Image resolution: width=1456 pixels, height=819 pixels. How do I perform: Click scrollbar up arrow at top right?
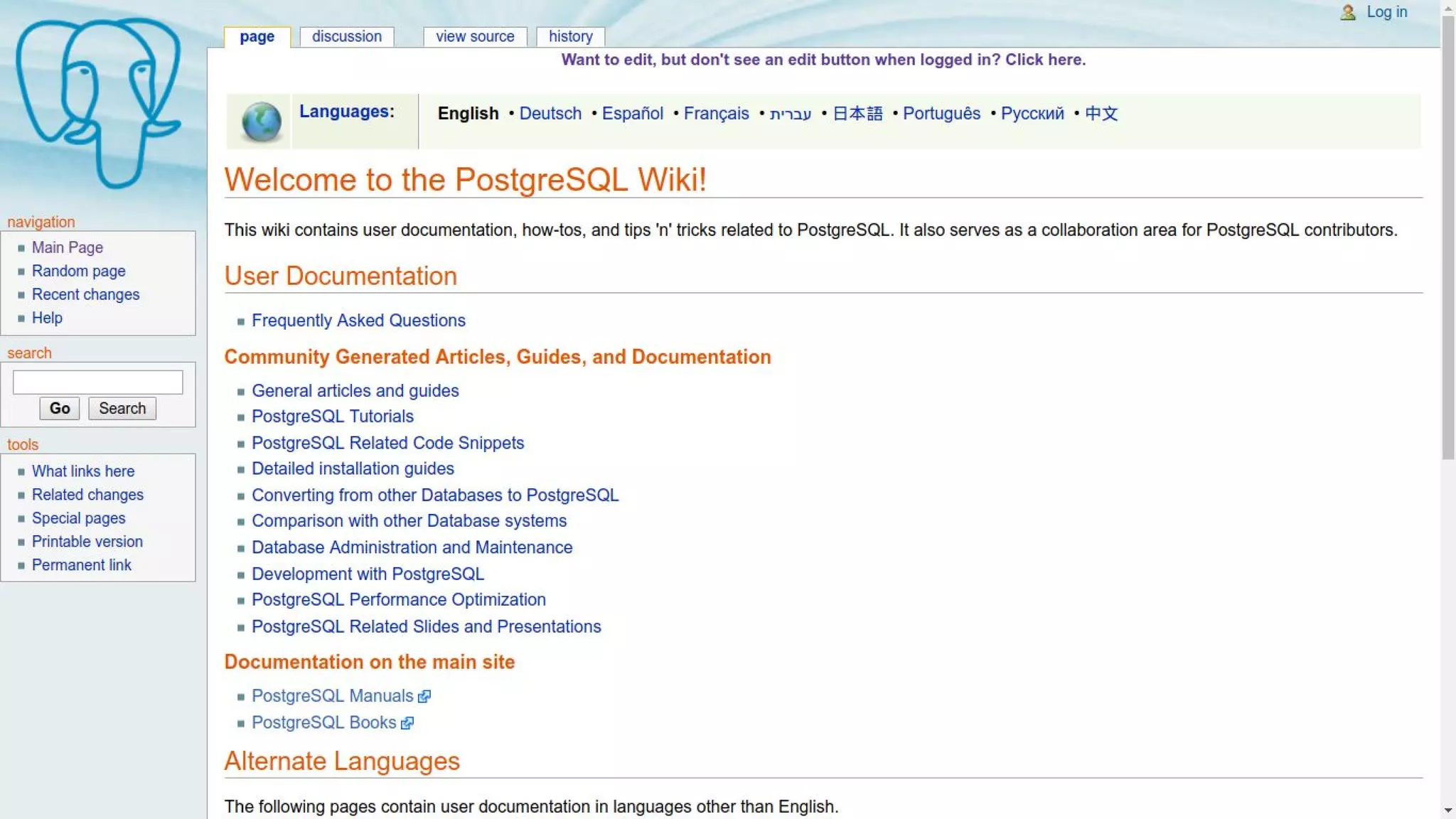click(x=1448, y=9)
